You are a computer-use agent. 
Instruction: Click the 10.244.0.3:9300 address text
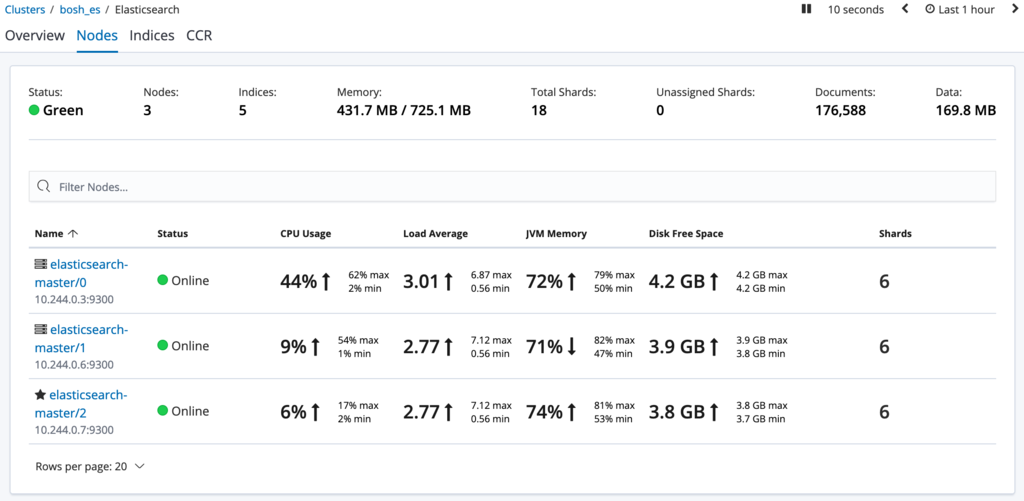click(x=74, y=299)
